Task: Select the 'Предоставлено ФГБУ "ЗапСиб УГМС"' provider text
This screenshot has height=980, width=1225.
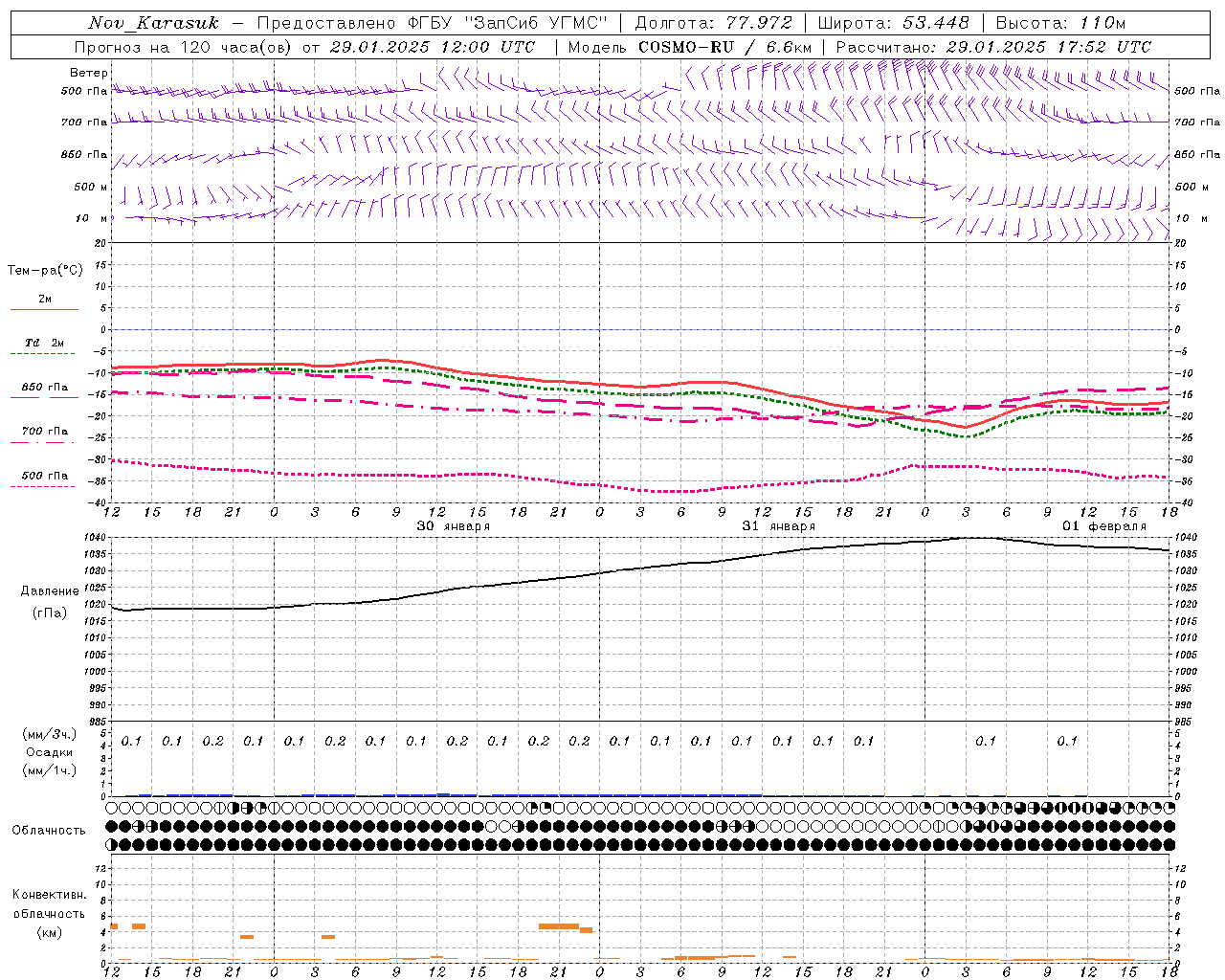Action: (x=433, y=23)
